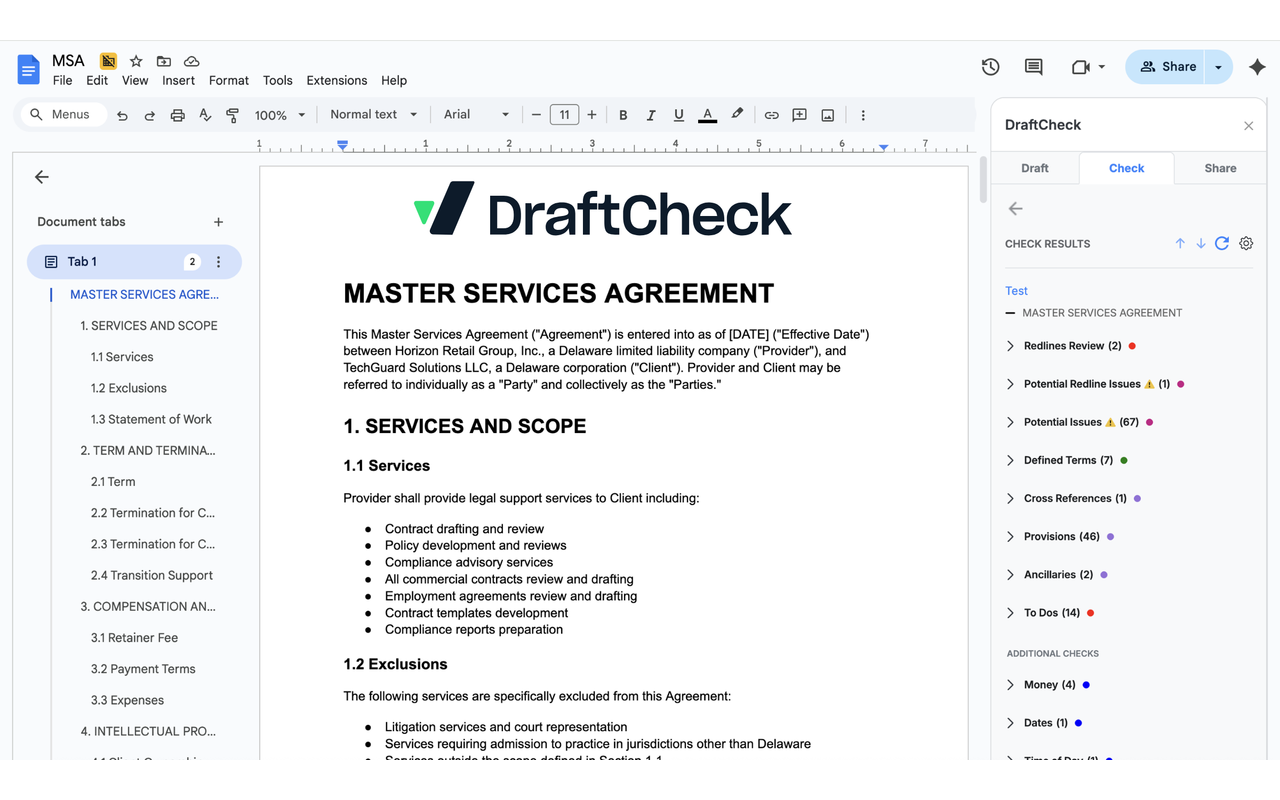The height and width of the screenshot is (800, 1280).
Task: Open the Insert menu
Action: (178, 80)
